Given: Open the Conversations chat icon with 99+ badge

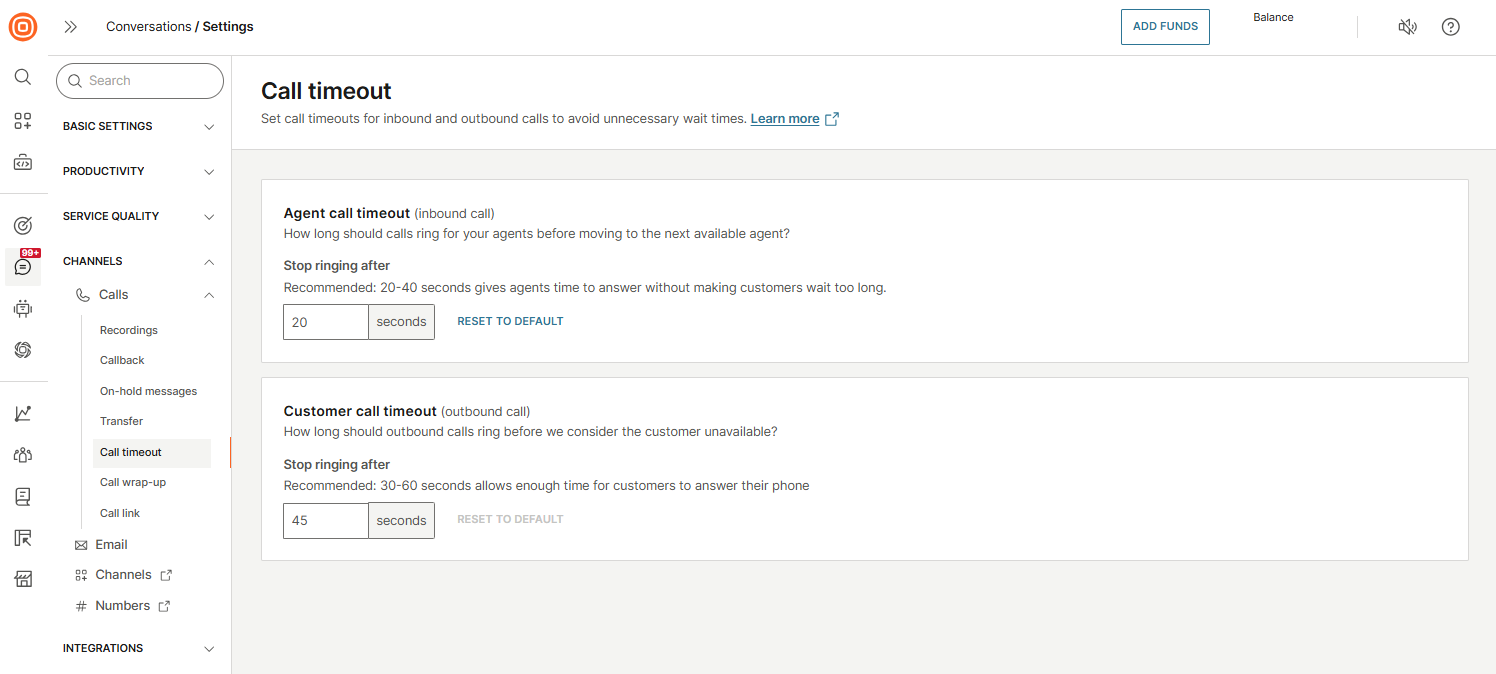Looking at the screenshot, I should 23,267.
